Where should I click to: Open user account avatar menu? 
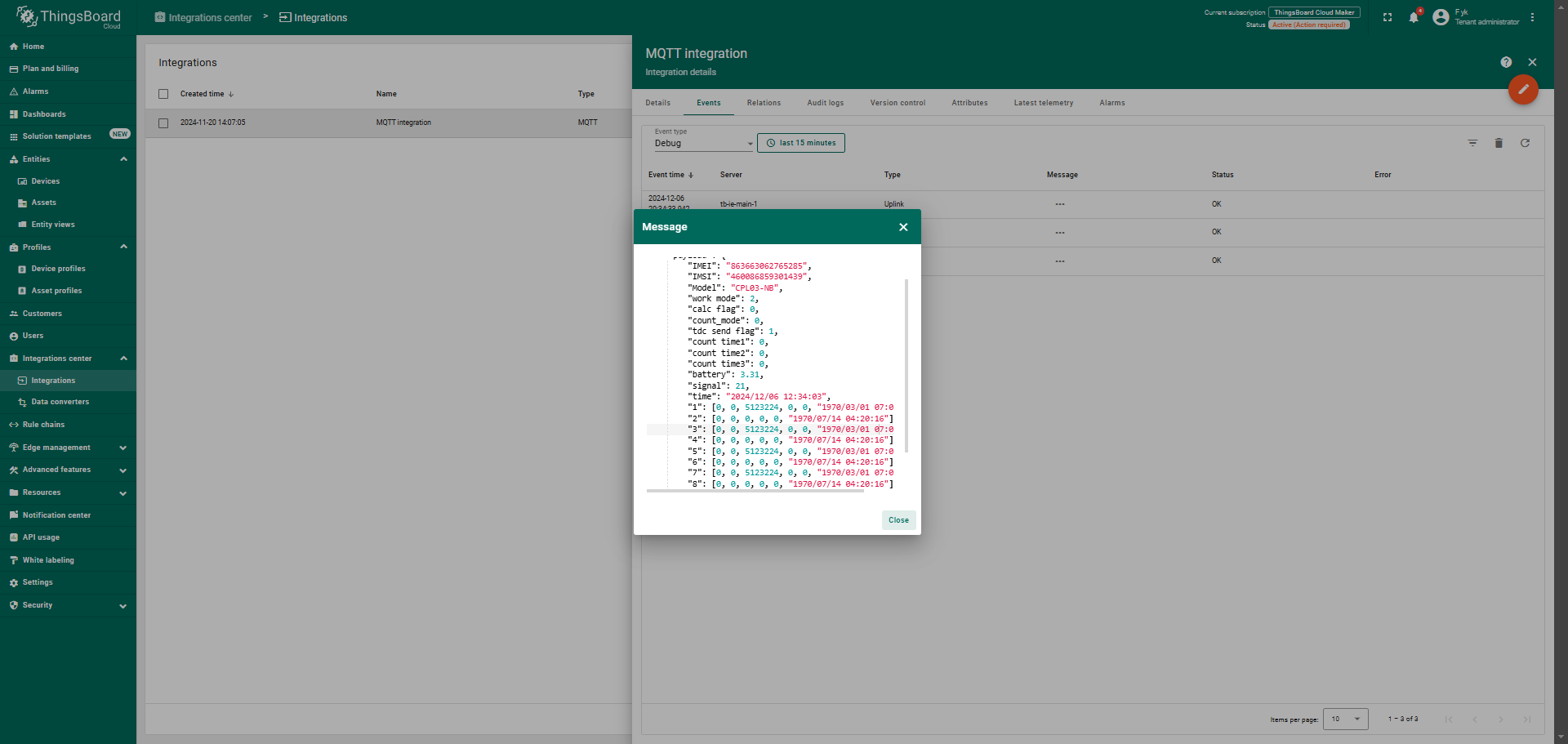[1441, 17]
